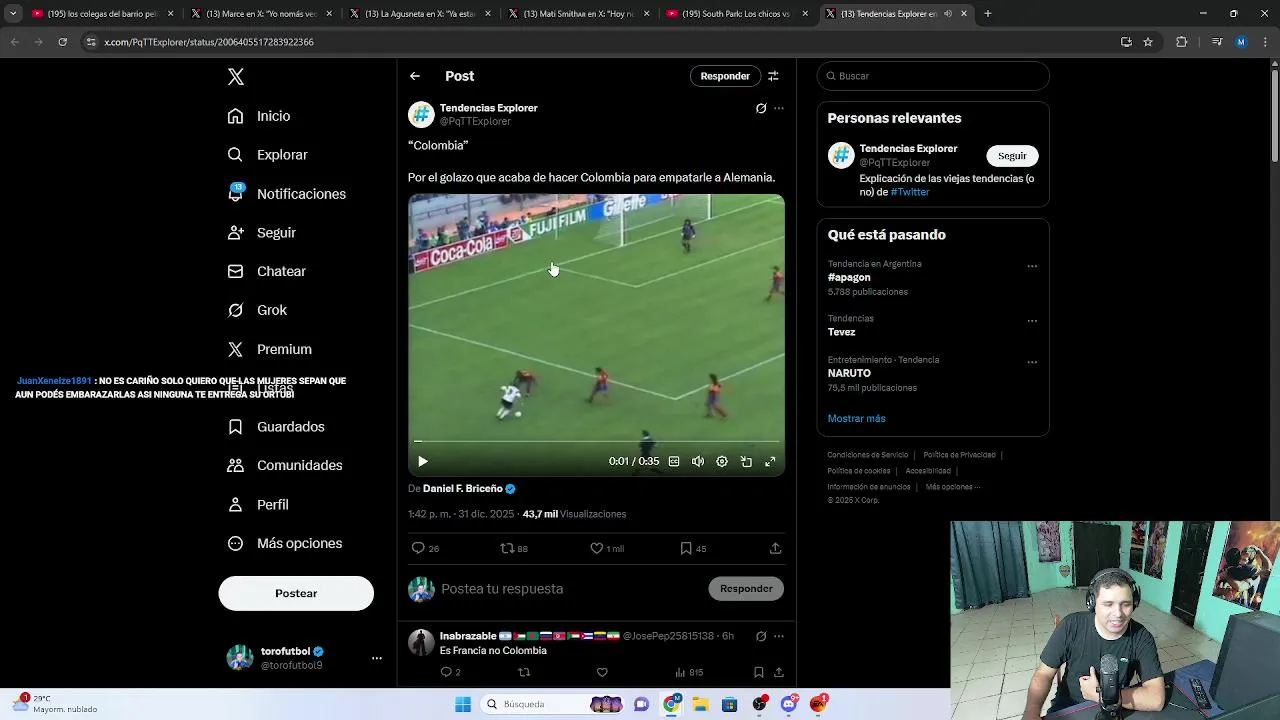The image size is (1280, 720).
Task: Open the #apagon trend
Action: coord(849,277)
